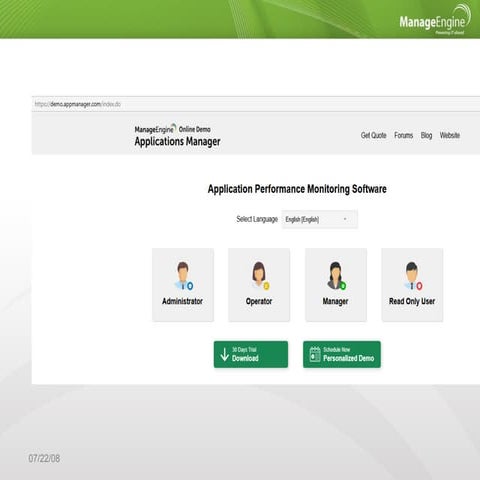
Task: Click the 07/22/08 date text
Action: 44,458
